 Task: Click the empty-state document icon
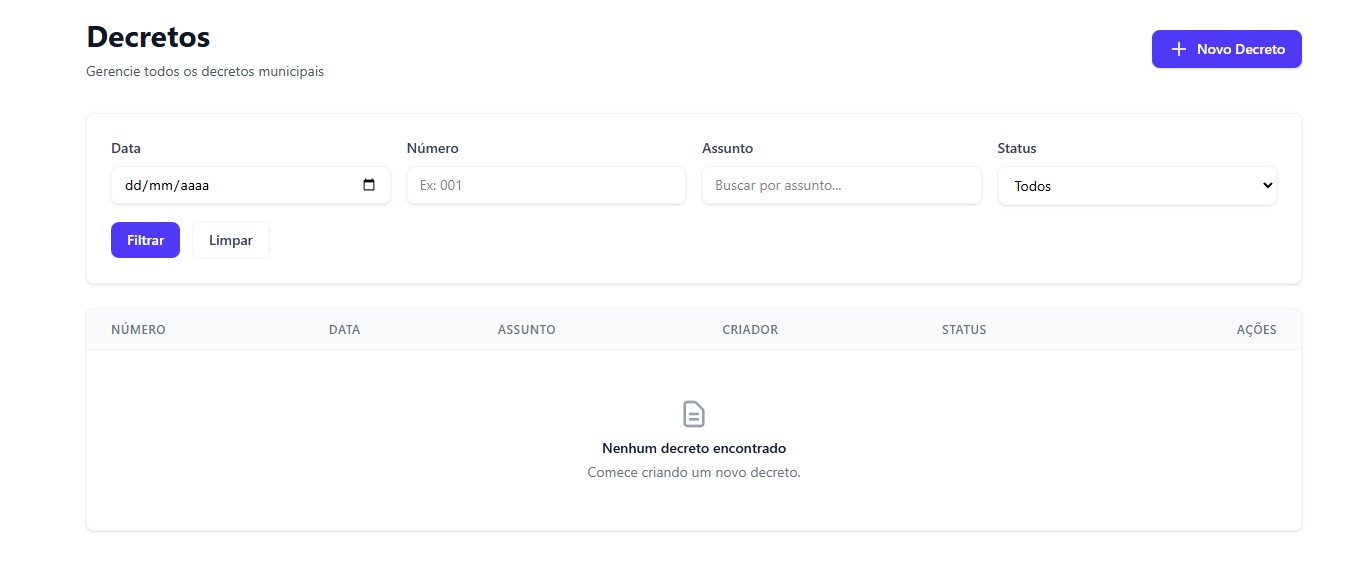[694, 414]
